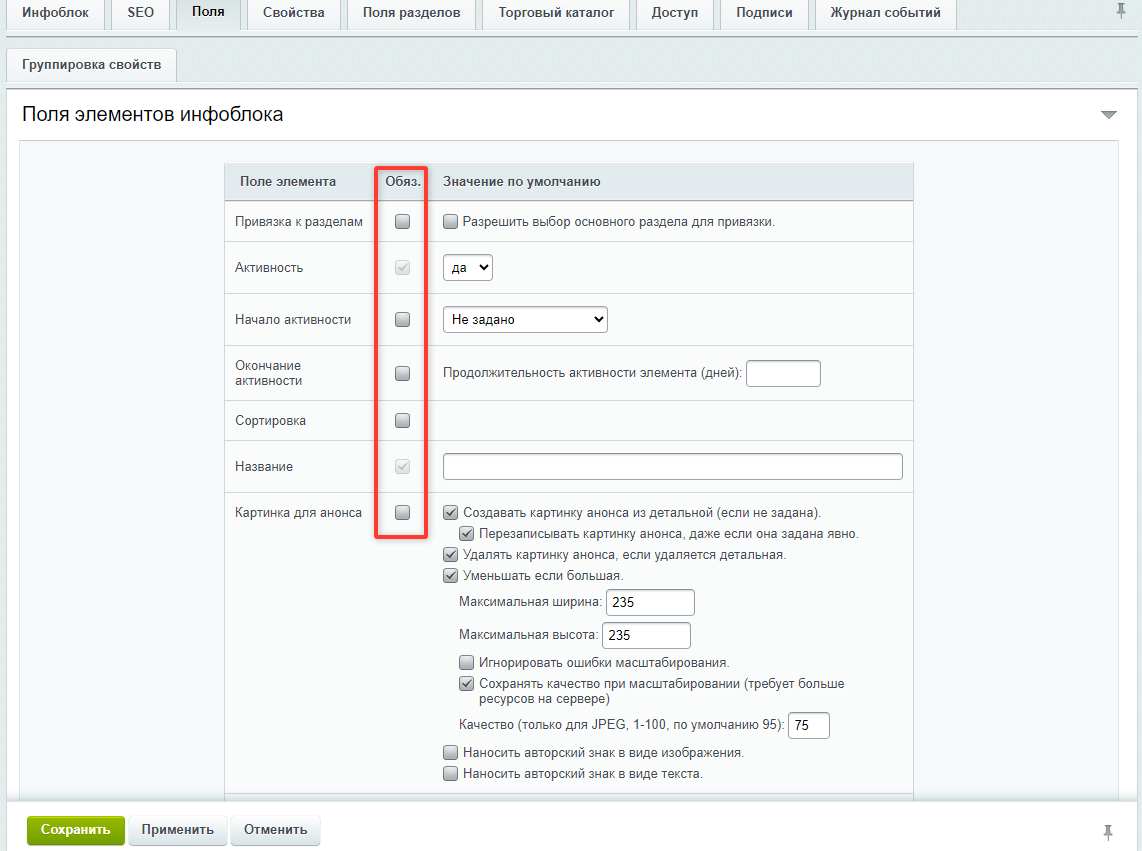Uncheck Сохранять качество при масштабировании
1142x851 pixels.
tap(467, 683)
